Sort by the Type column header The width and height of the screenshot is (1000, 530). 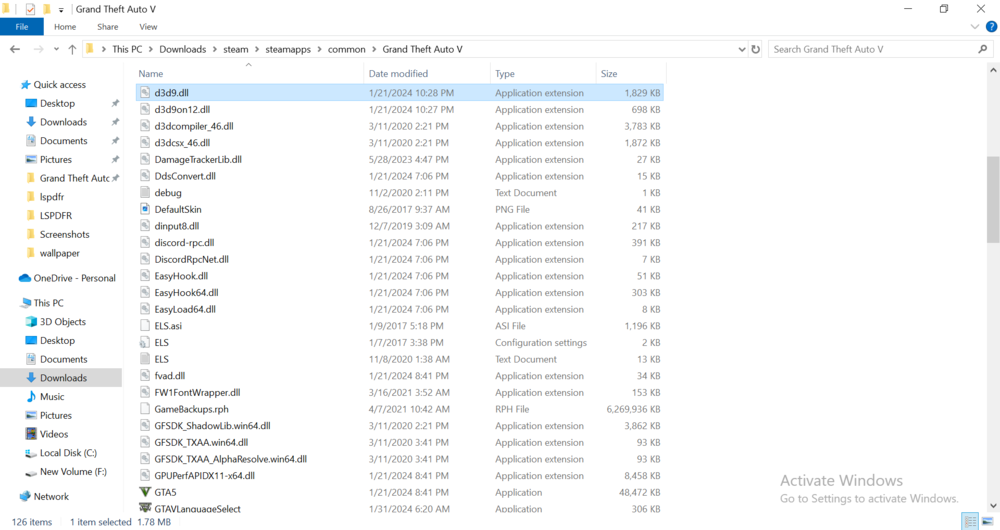pos(504,73)
